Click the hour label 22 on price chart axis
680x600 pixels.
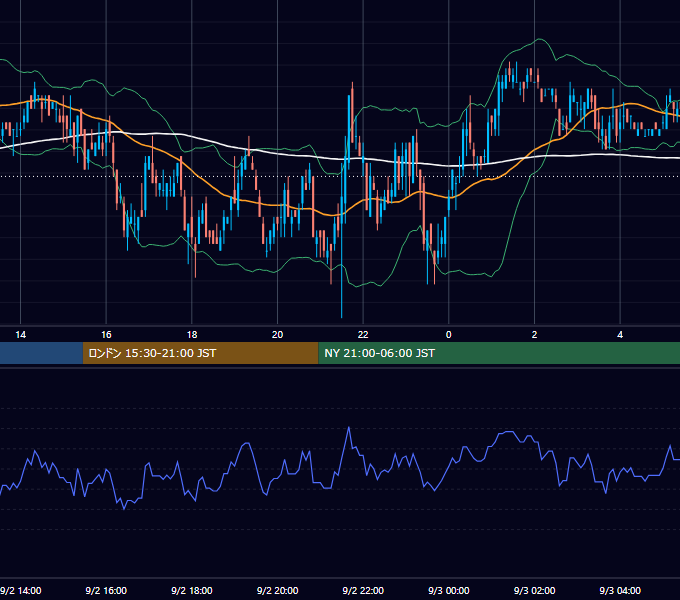click(363, 335)
